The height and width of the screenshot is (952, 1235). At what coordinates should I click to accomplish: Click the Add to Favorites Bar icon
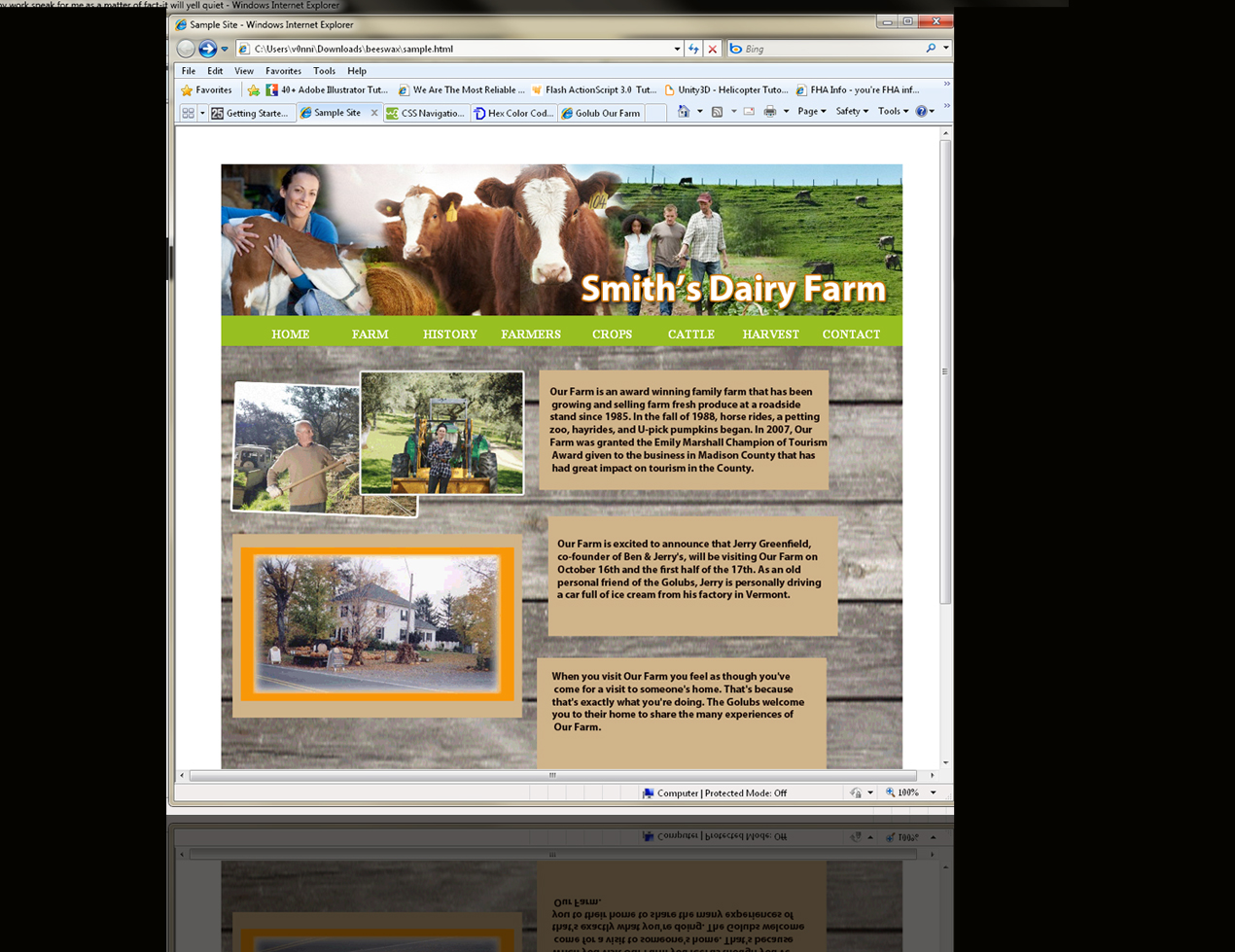[x=254, y=89]
